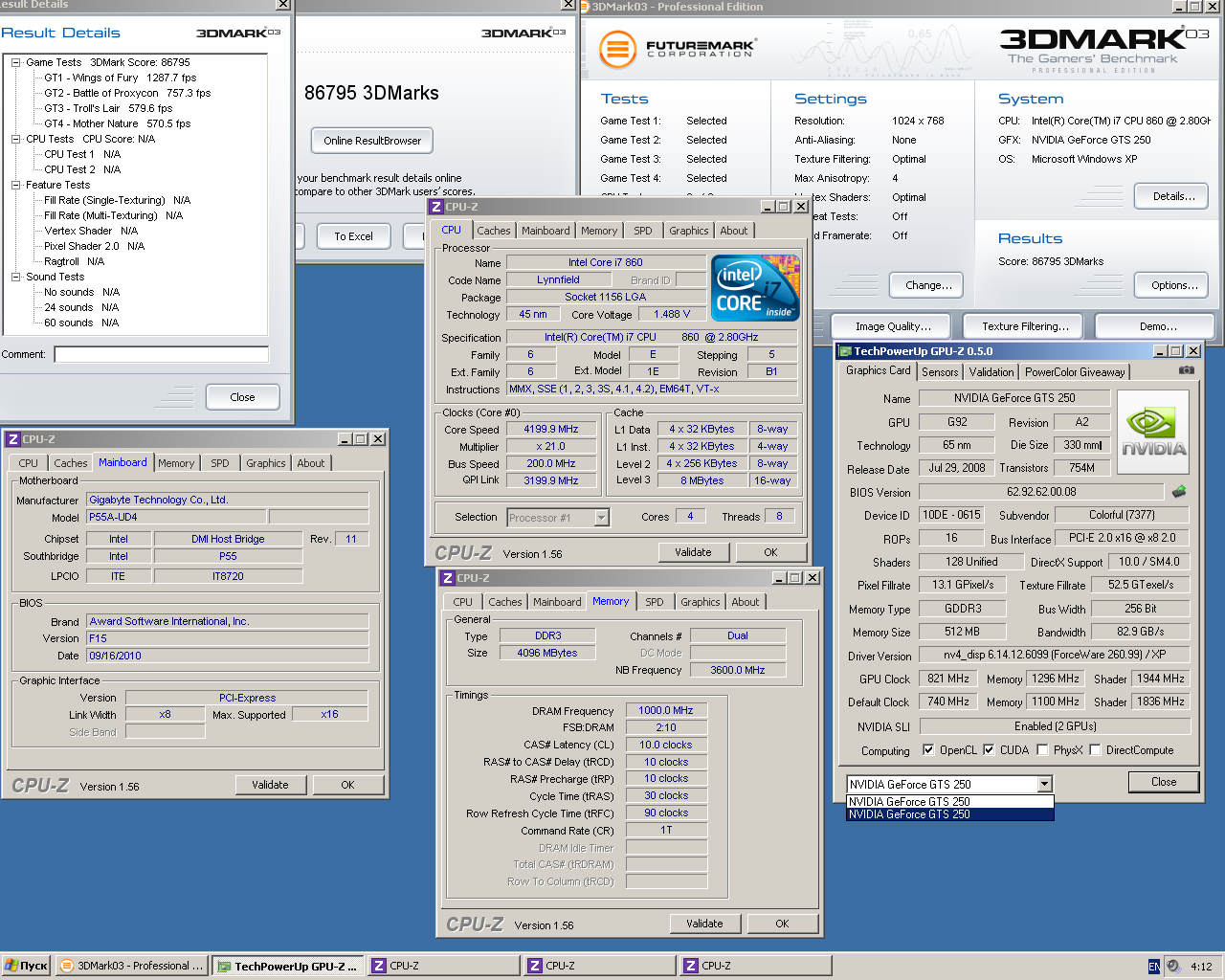The height and width of the screenshot is (980, 1225).
Task: Click the GPU-Z title bar icon
Action: (x=845, y=351)
